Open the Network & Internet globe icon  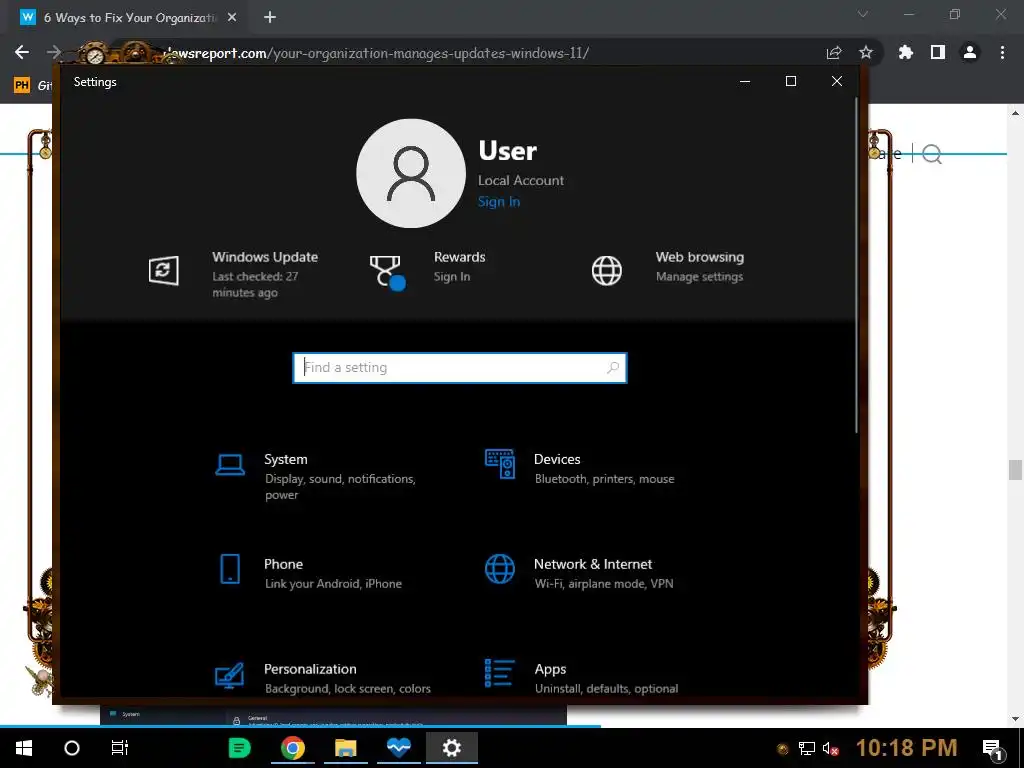click(x=500, y=569)
